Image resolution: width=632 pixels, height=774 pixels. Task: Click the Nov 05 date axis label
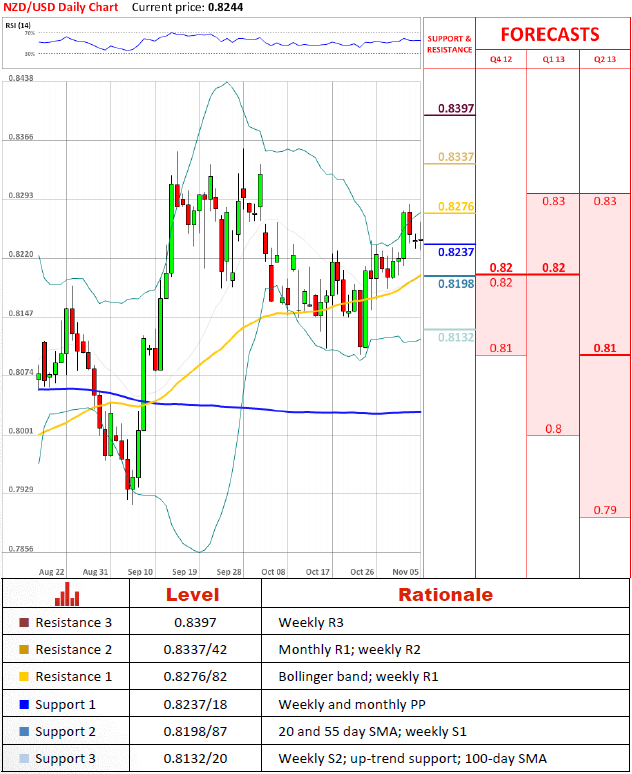(x=405, y=572)
